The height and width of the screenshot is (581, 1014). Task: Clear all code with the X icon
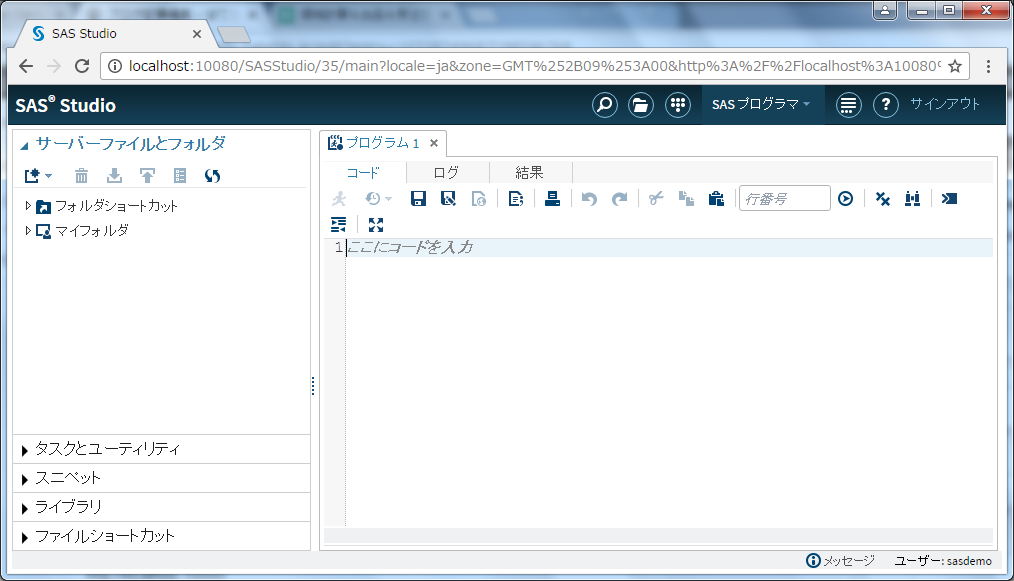pos(883,199)
